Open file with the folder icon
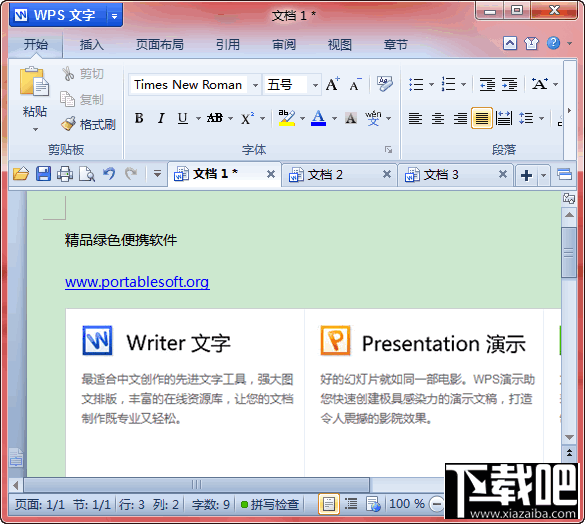 click(x=21, y=174)
